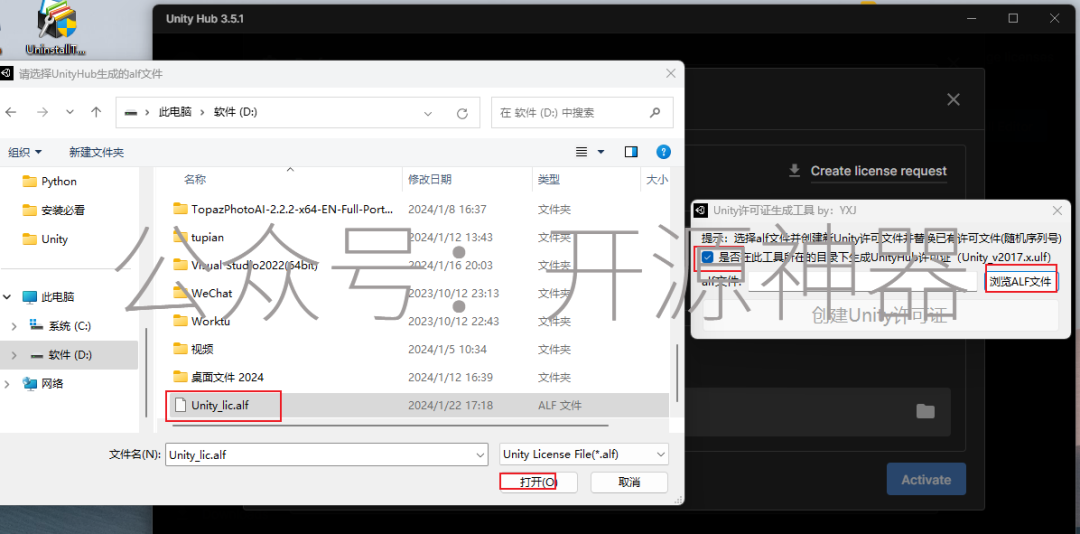Expand 软件 (D:) drive node
The image size is (1080, 534).
pyautogui.click(x=14, y=355)
